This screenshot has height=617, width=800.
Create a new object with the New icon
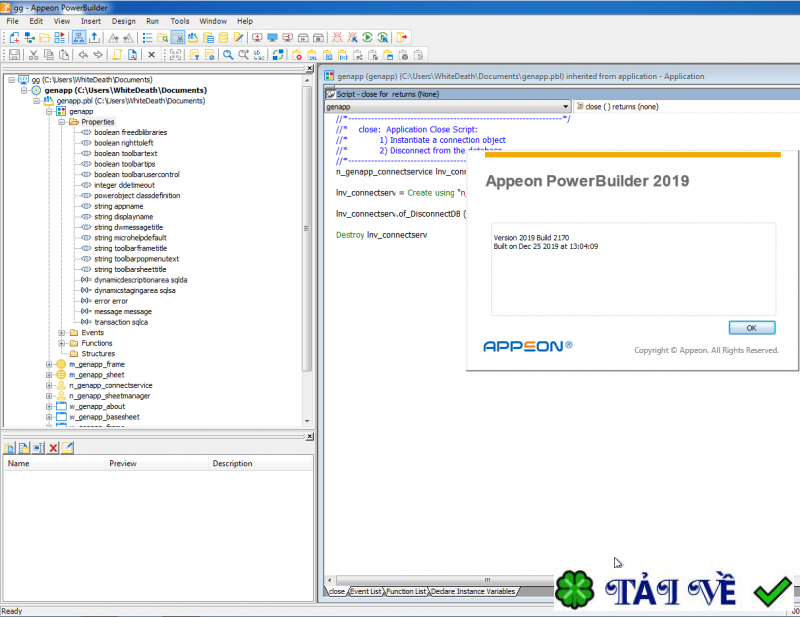(x=14, y=37)
